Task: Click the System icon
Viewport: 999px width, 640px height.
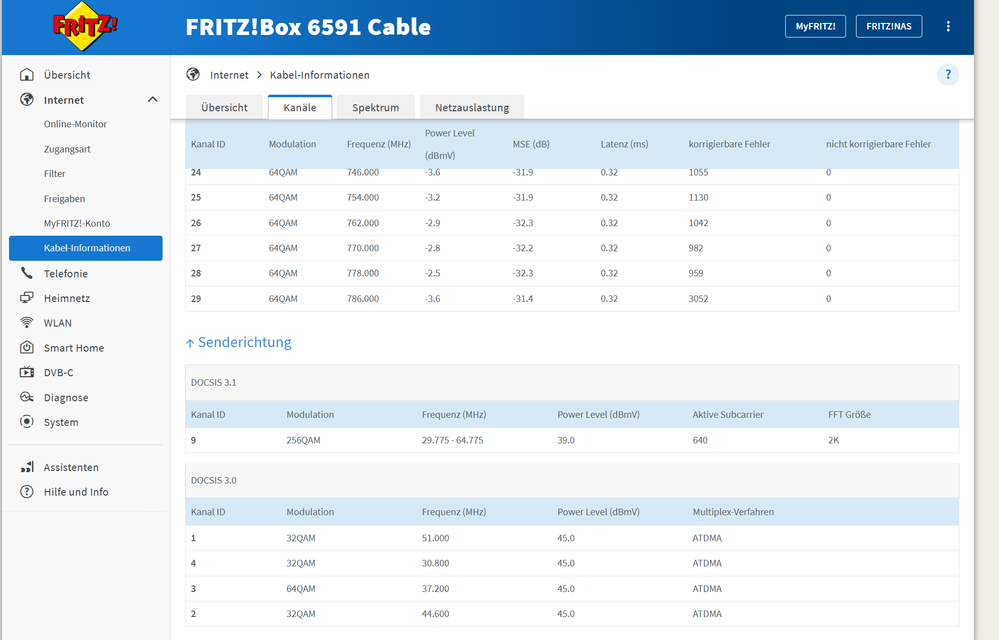Action: point(27,422)
